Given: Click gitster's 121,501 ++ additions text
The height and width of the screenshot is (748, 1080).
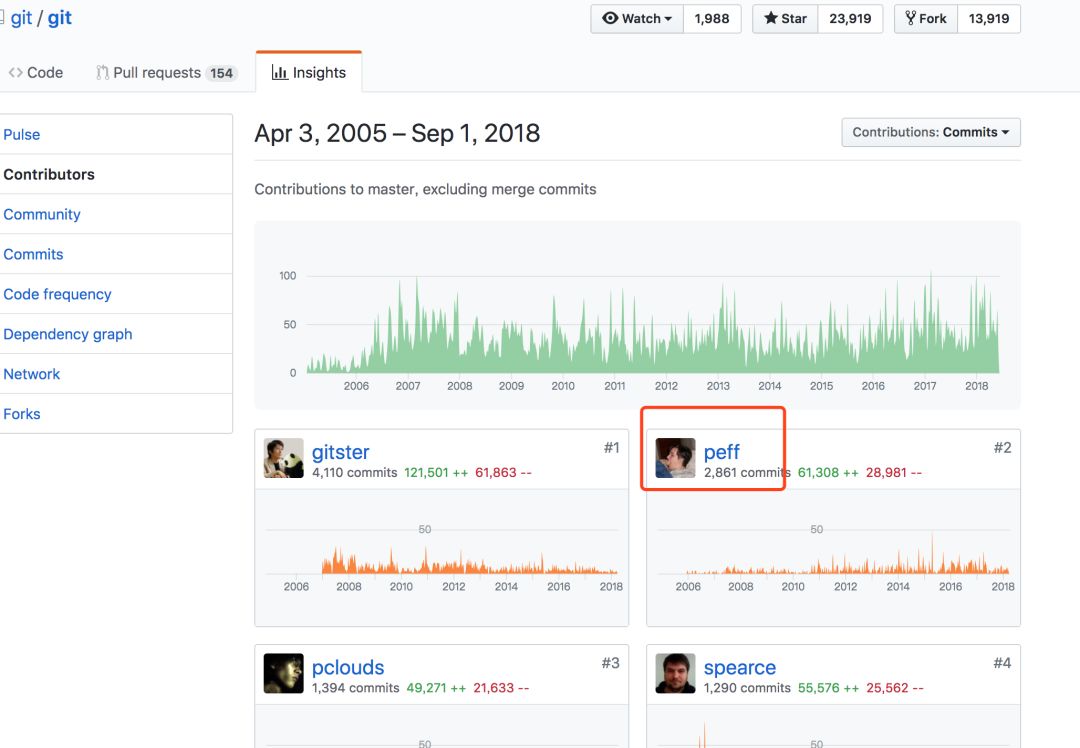Looking at the screenshot, I should 436,472.
